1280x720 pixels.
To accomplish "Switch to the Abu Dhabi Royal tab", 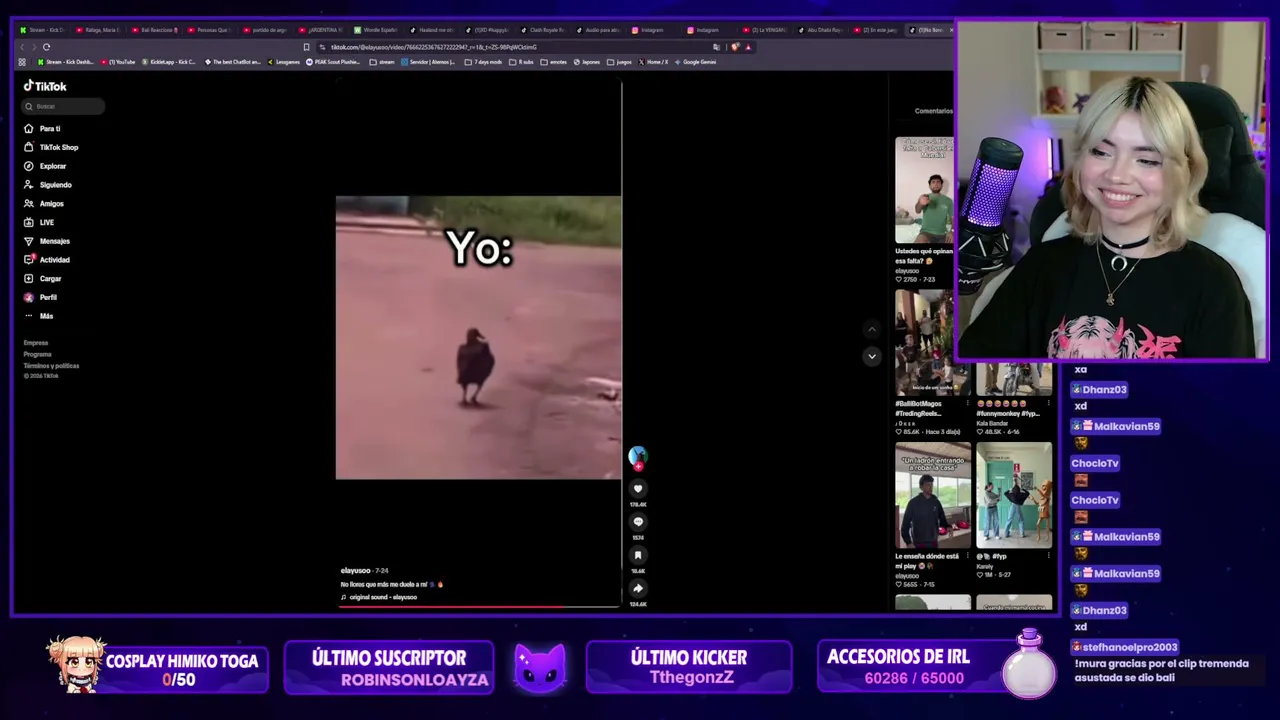I will click(819, 30).
